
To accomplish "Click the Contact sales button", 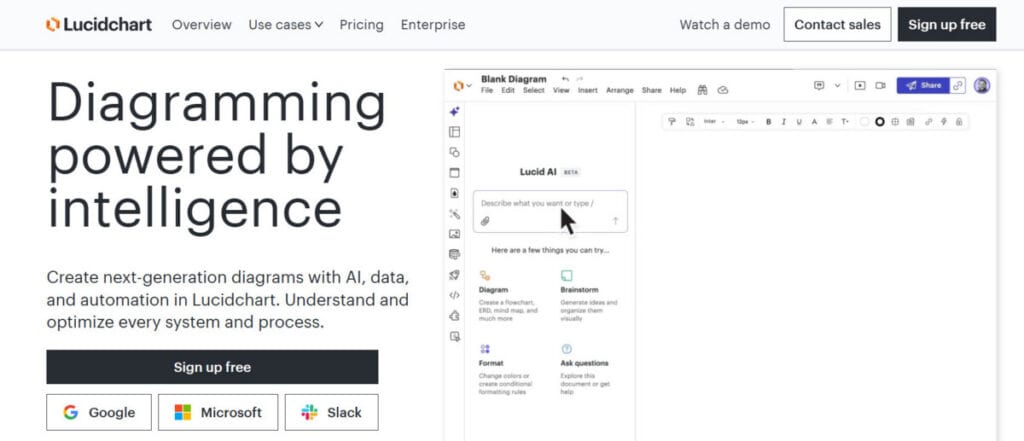I will pos(837,25).
